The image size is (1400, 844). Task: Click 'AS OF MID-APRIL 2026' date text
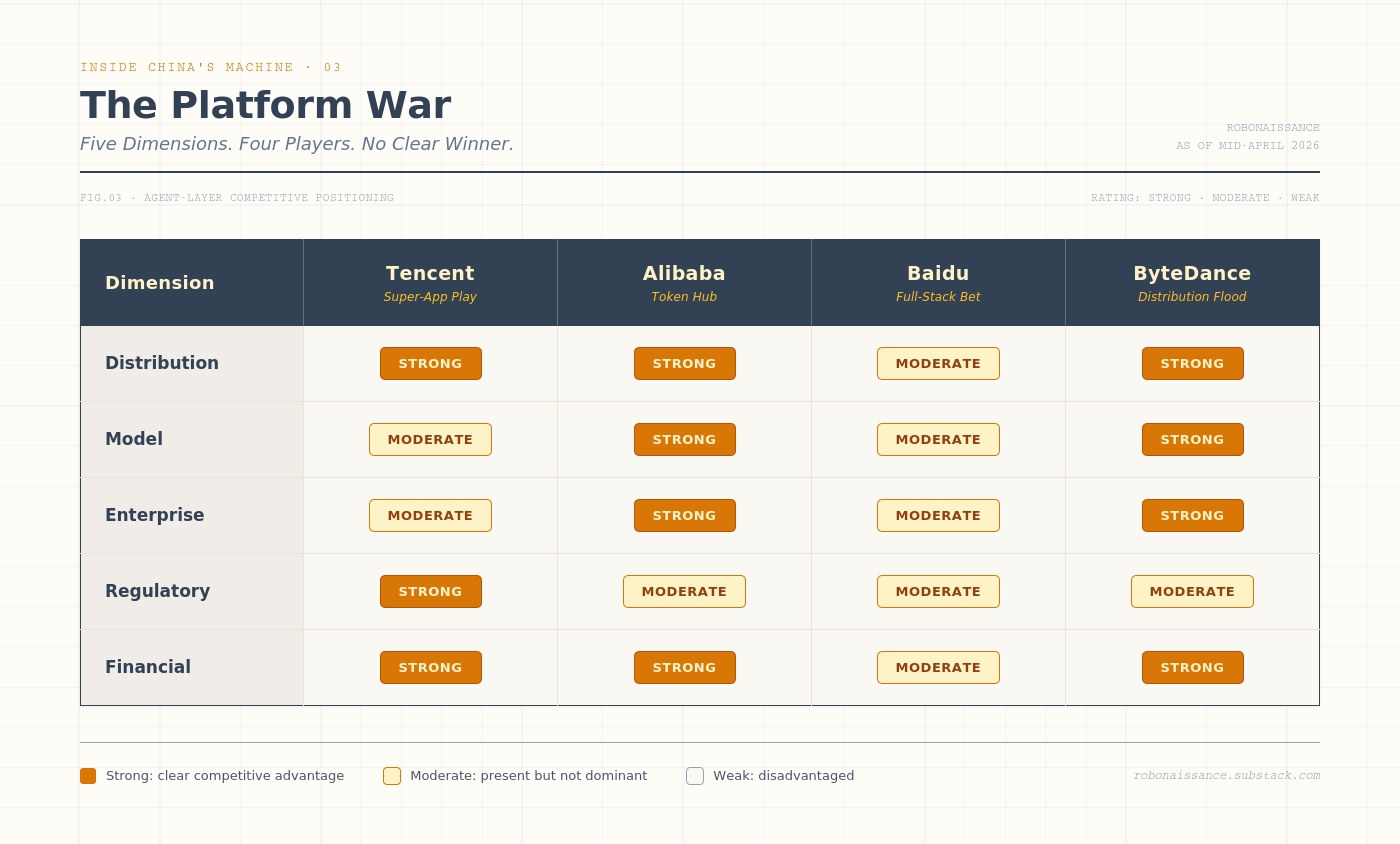click(x=1248, y=146)
